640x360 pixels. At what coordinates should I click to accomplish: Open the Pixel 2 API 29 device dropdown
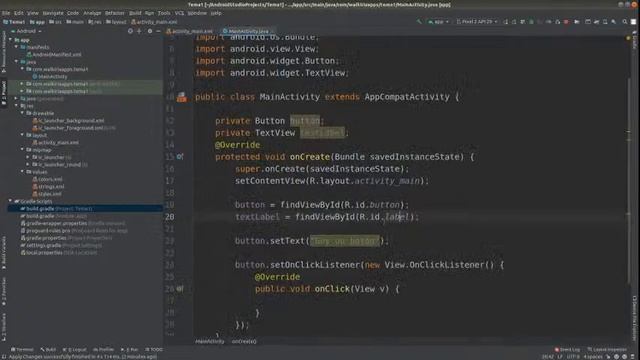click(477, 21)
